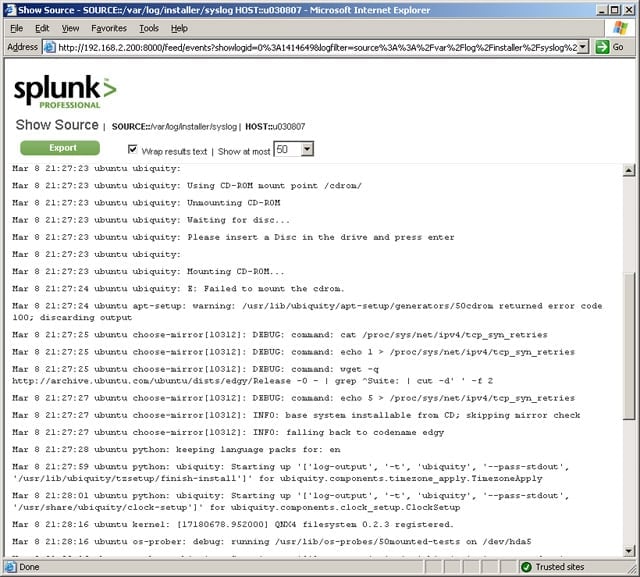Click the address URL field
The width and height of the screenshot is (640, 577).
tap(318, 47)
